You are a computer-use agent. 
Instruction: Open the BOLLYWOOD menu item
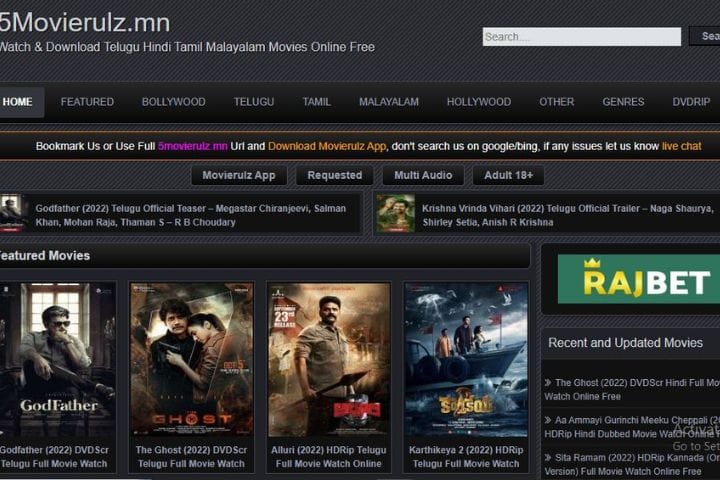point(174,102)
